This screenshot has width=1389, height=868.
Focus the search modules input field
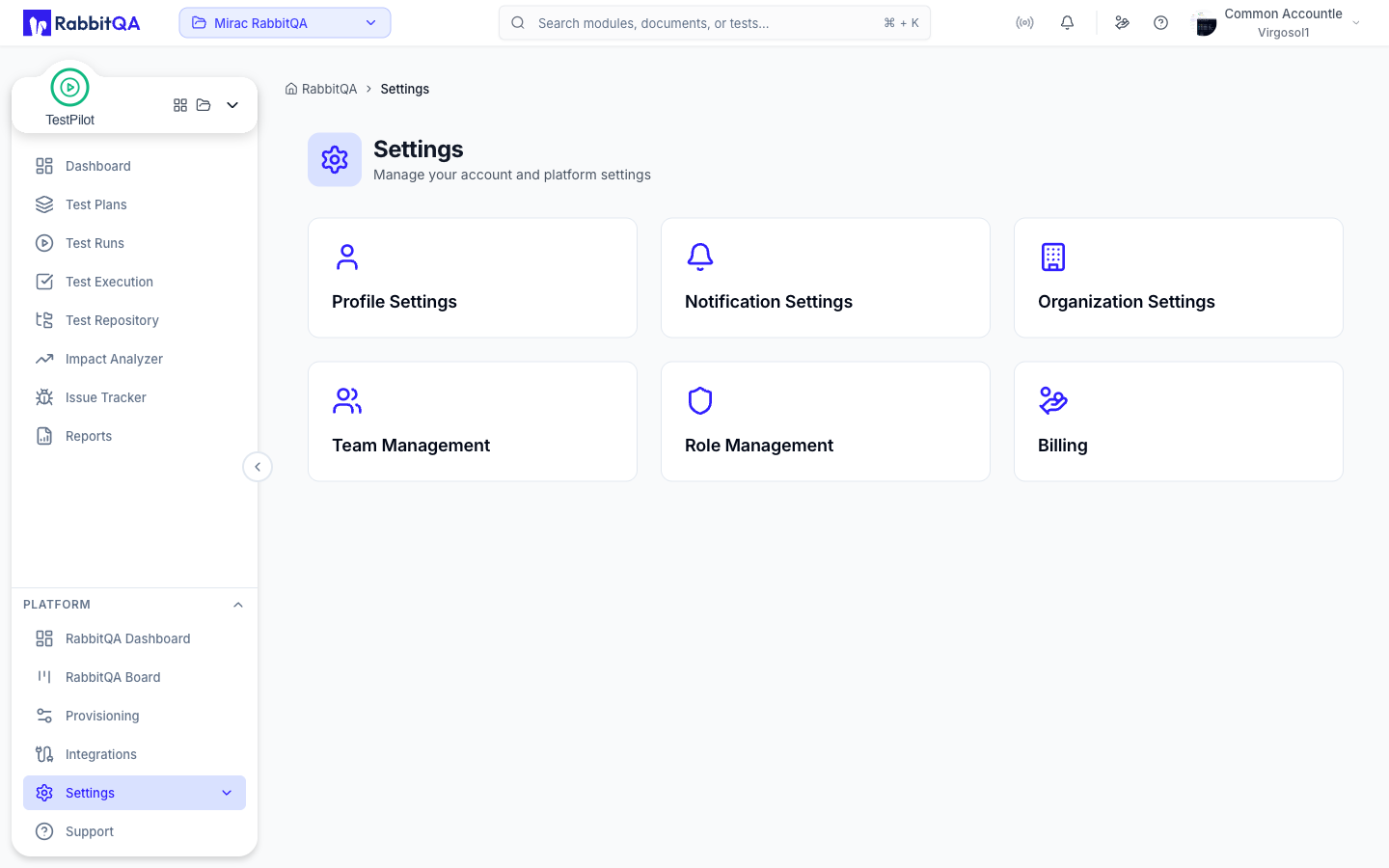714,23
